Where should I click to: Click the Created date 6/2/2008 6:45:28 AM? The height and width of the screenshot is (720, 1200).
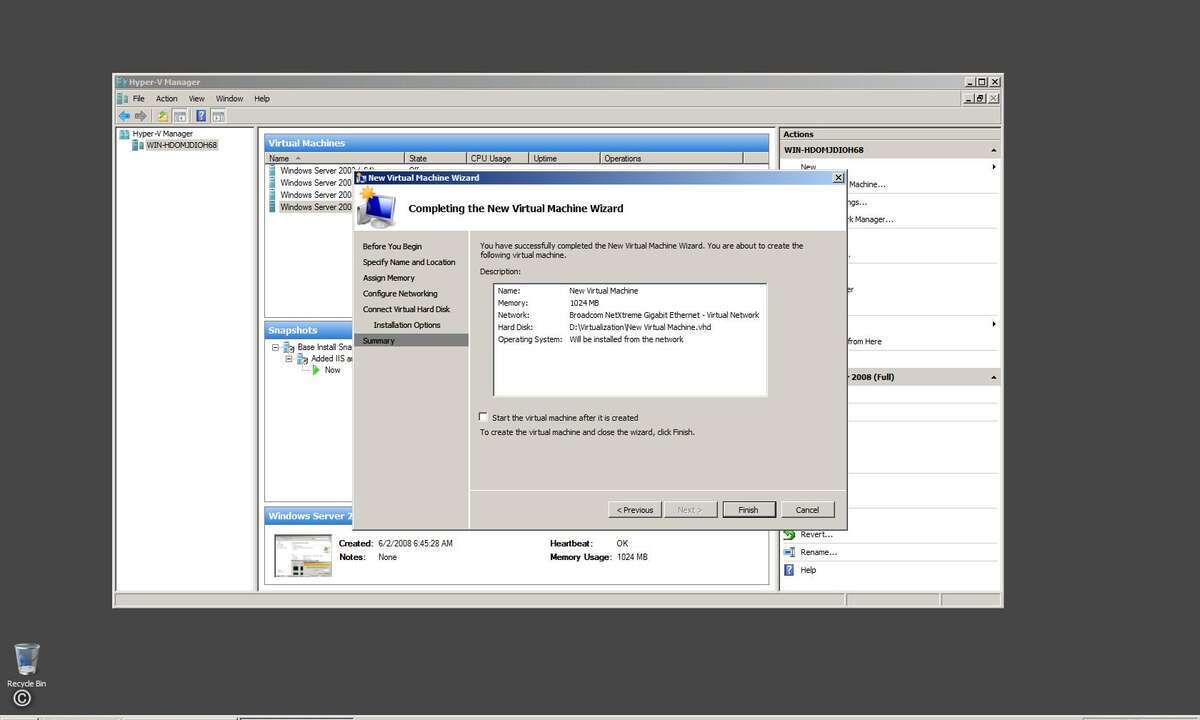(415, 543)
